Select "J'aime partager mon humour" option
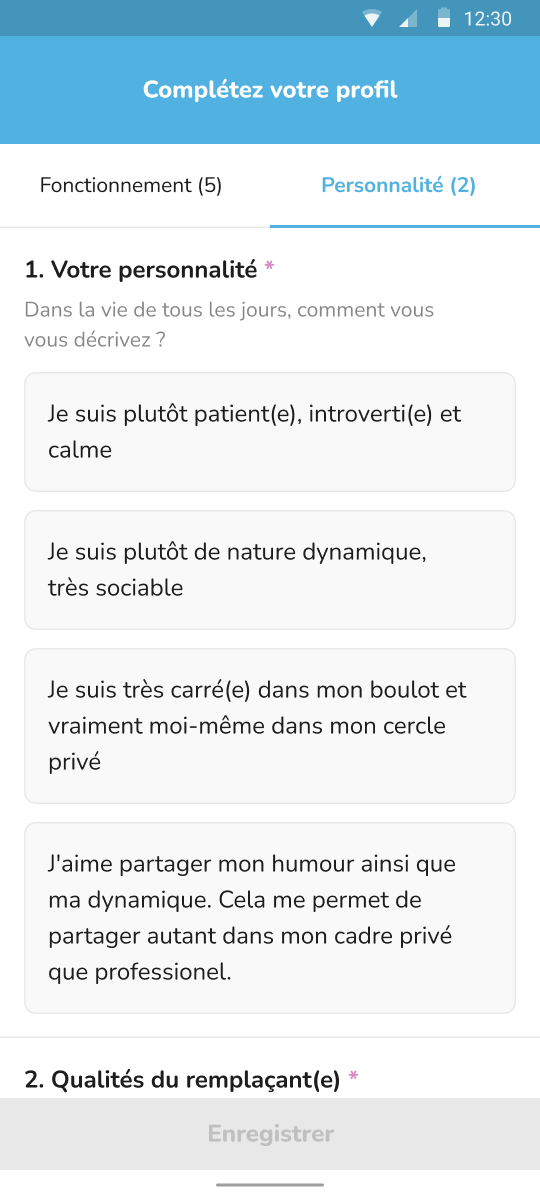The image size is (540, 1200). [270, 918]
